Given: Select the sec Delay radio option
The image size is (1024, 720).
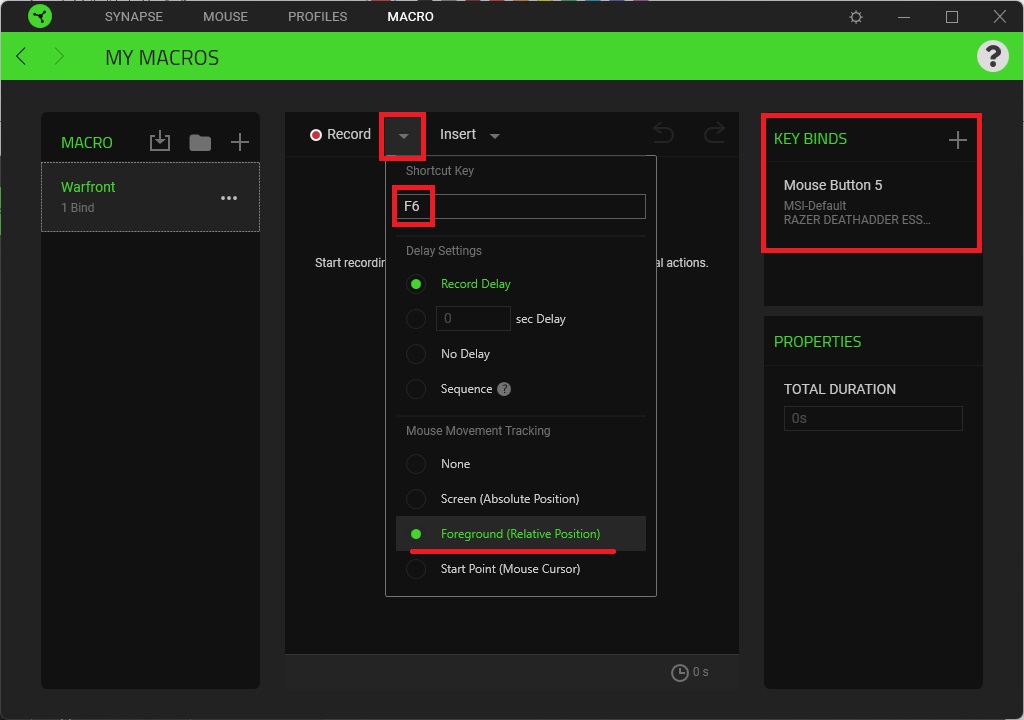Looking at the screenshot, I should (416, 319).
